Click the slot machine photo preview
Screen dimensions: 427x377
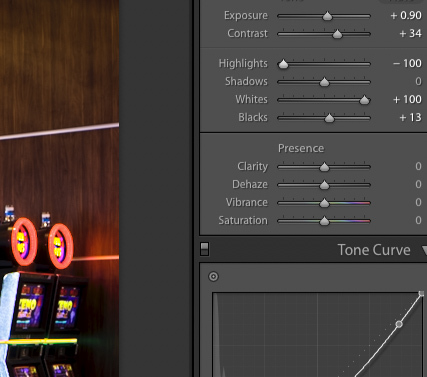coord(59,188)
